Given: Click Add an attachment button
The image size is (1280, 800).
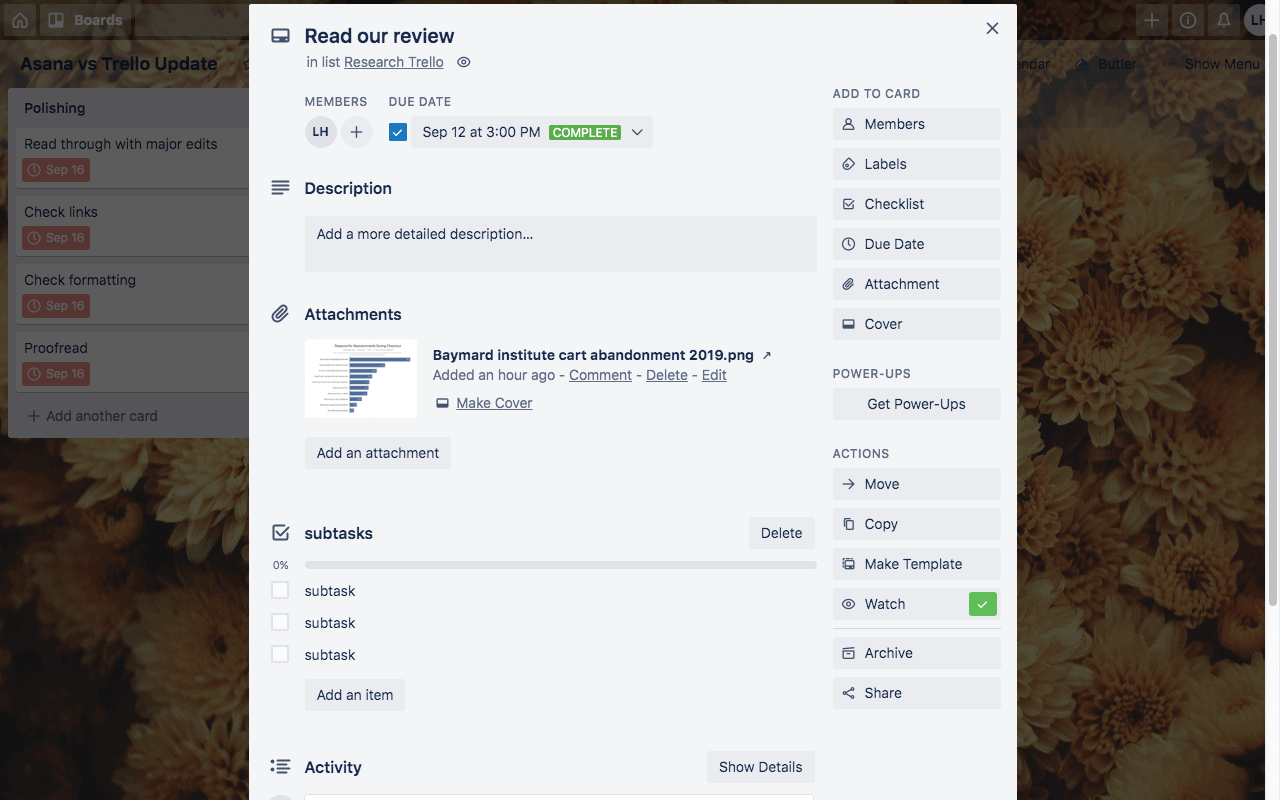Looking at the screenshot, I should [x=378, y=453].
